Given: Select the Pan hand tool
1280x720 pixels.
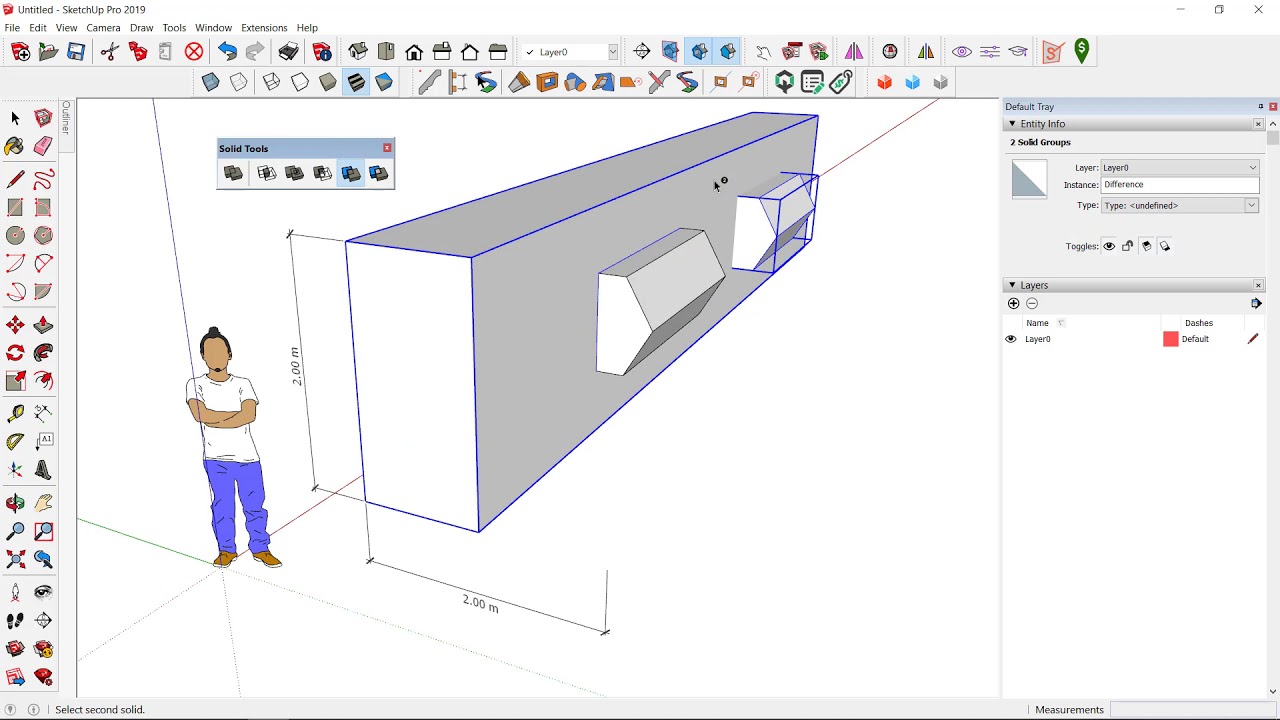Looking at the screenshot, I should pyautogui.click(x=43, y=503).
